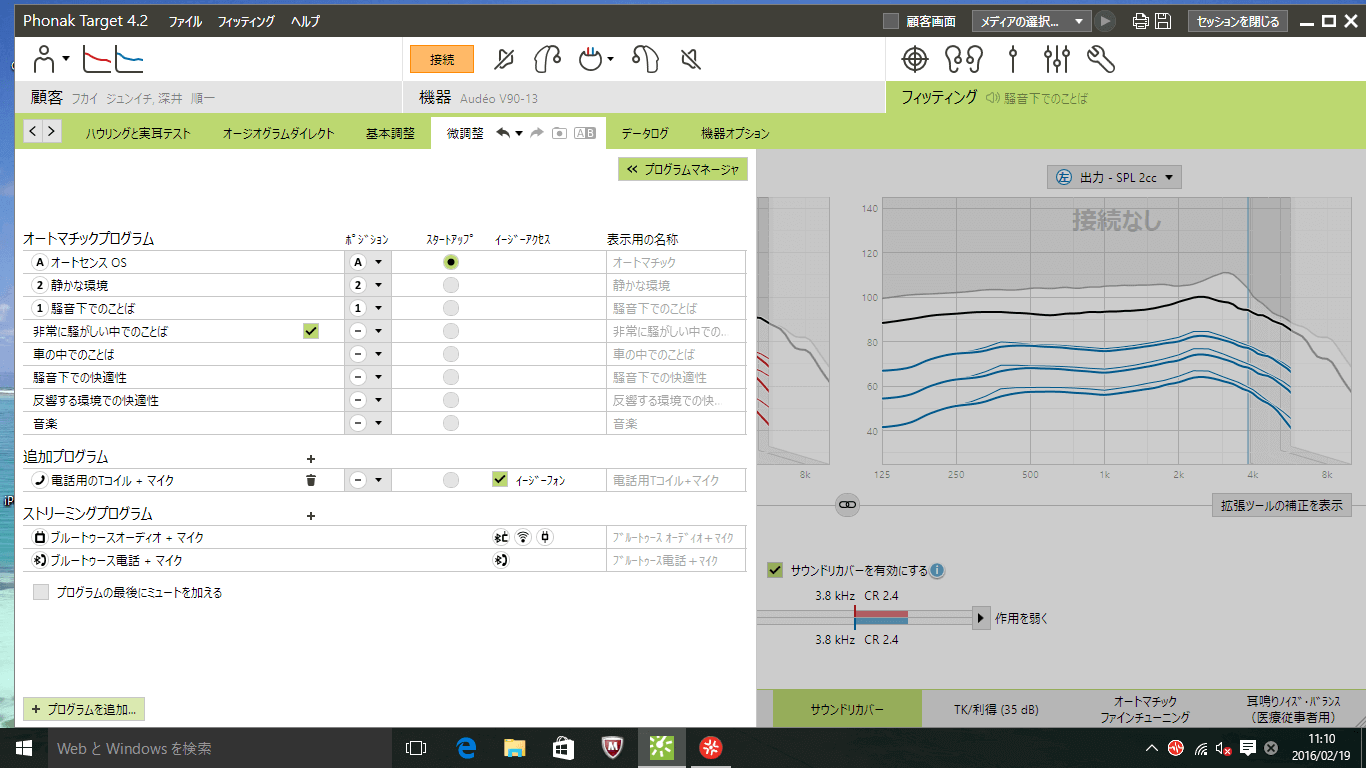
Task: Click セッションを閉じる button
Action: 1238,21
